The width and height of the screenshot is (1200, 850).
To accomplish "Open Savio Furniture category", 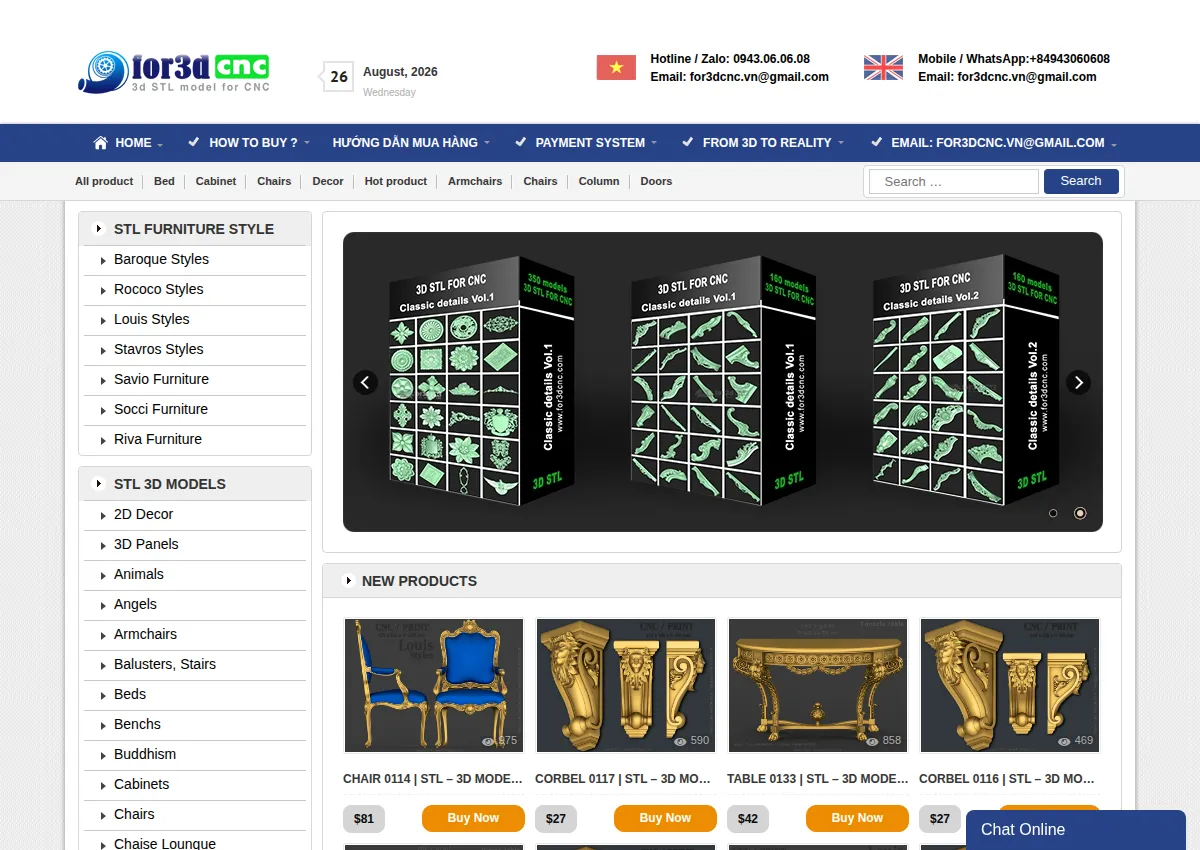I will [x=161, y=379].
